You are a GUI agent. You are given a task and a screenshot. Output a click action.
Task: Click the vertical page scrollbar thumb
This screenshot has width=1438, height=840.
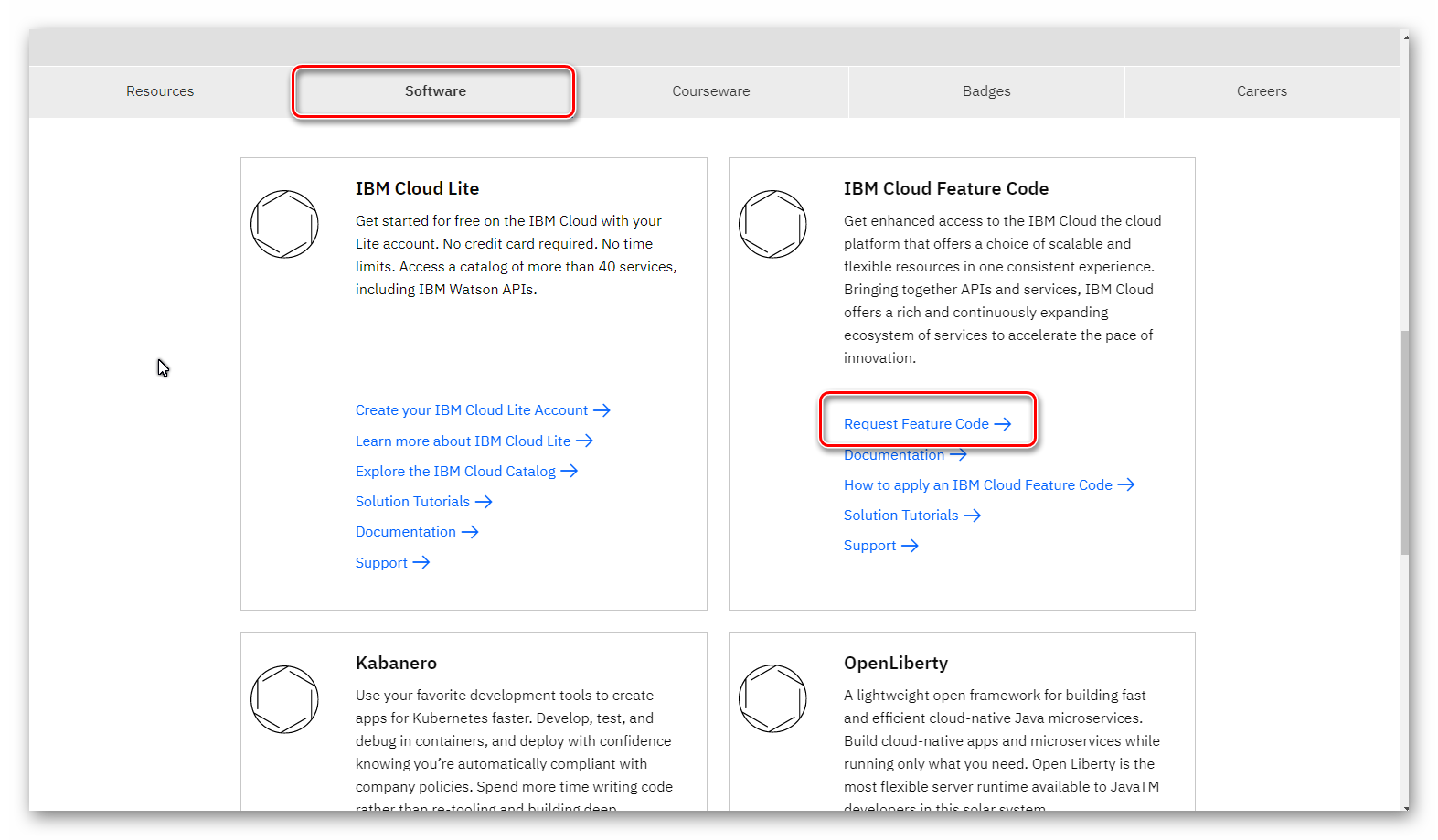click(x=1404, y=442)
